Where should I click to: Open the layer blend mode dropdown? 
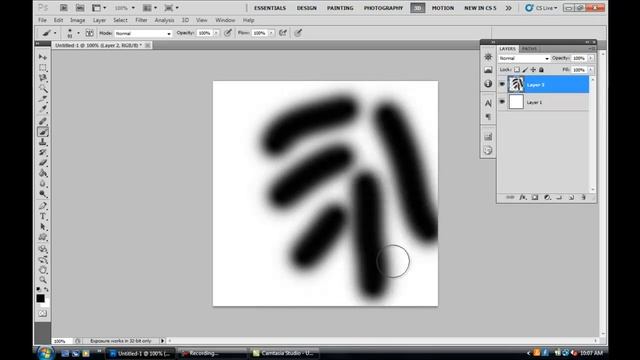(524, 58)
